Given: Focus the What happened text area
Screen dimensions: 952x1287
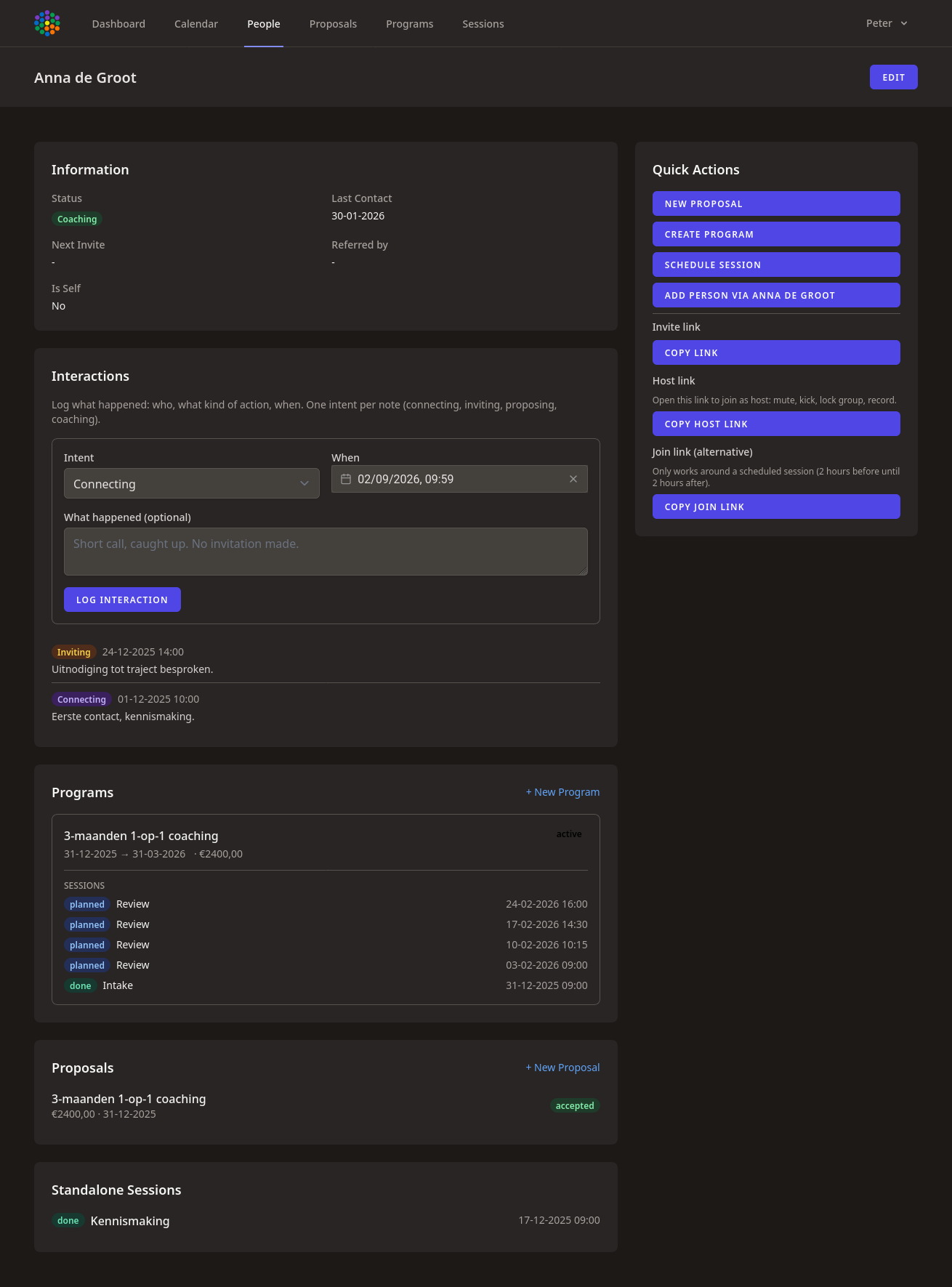Looking at the screenshot, I should coord(326,552).
